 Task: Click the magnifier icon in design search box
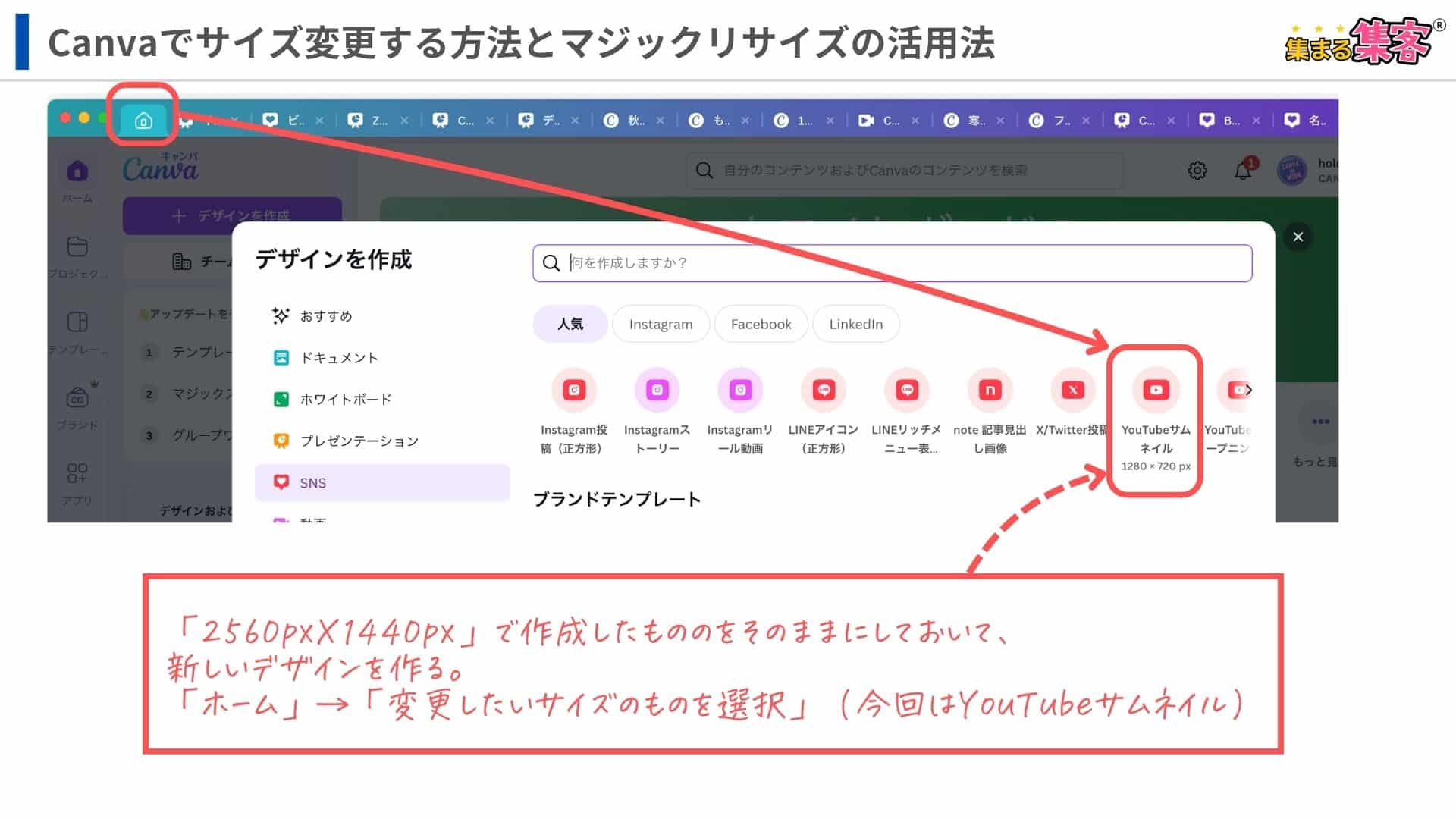point(551,263)
